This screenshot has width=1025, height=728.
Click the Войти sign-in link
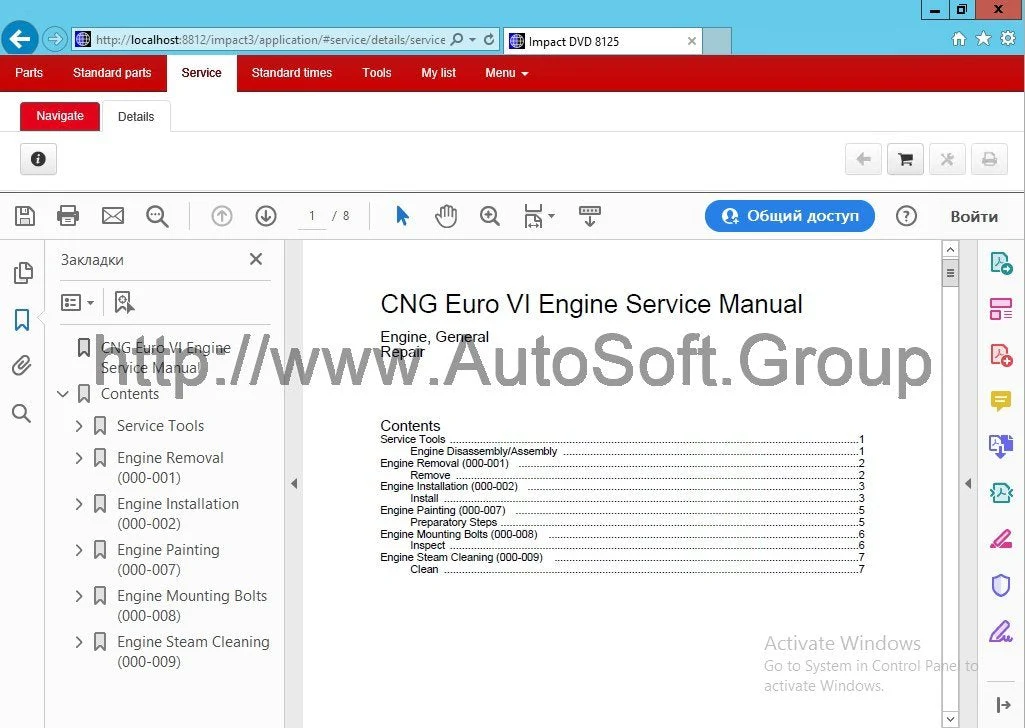973,216
